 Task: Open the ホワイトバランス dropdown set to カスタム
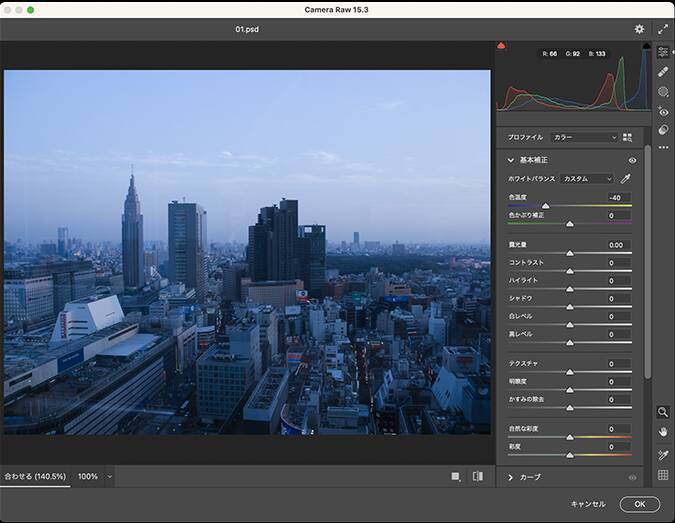click(x=586, y=179)
